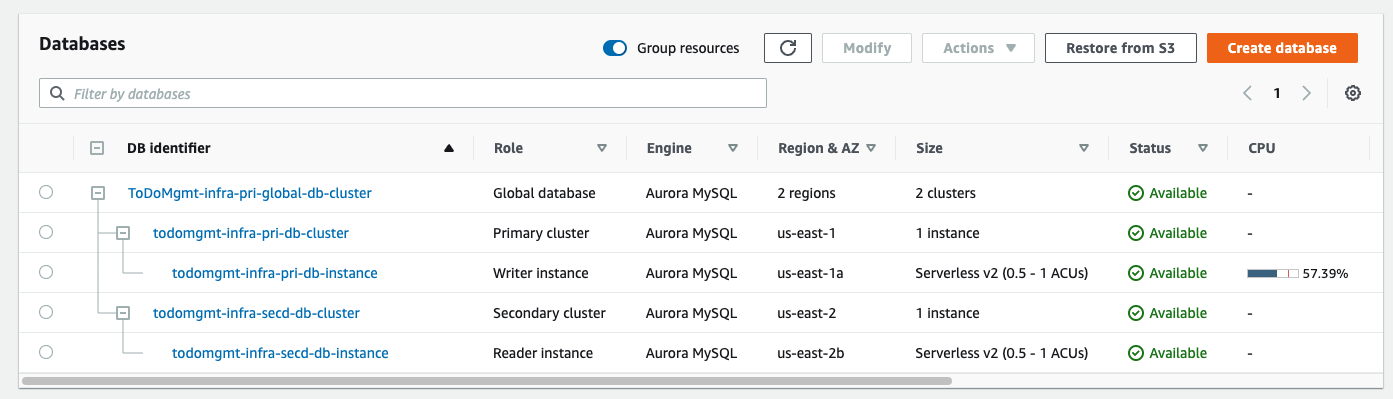This screenshot has width=1393, height=399.
Task: Open todomgmt-infra-secd-db-instance link
Action: click(280, 353)
